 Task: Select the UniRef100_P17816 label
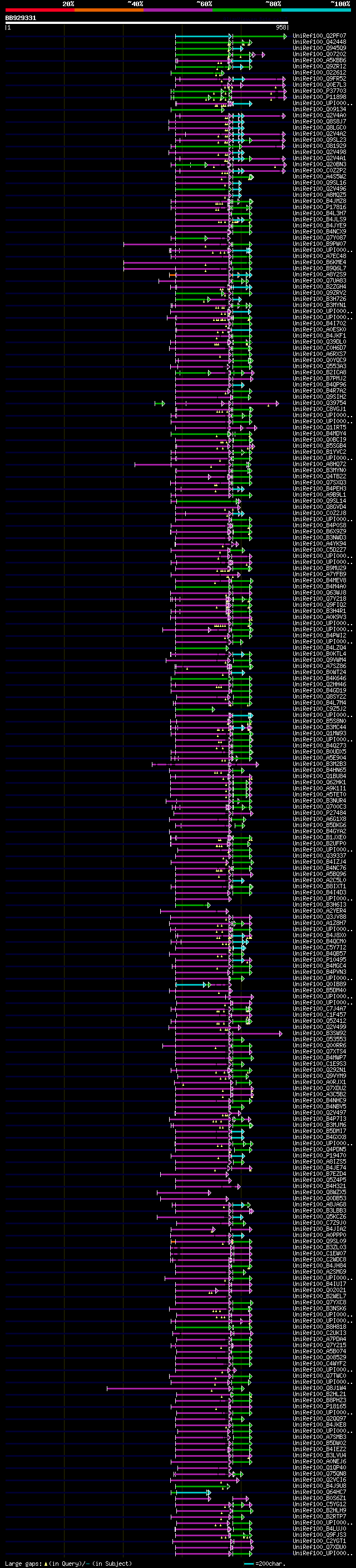click(x=319, y=207)
